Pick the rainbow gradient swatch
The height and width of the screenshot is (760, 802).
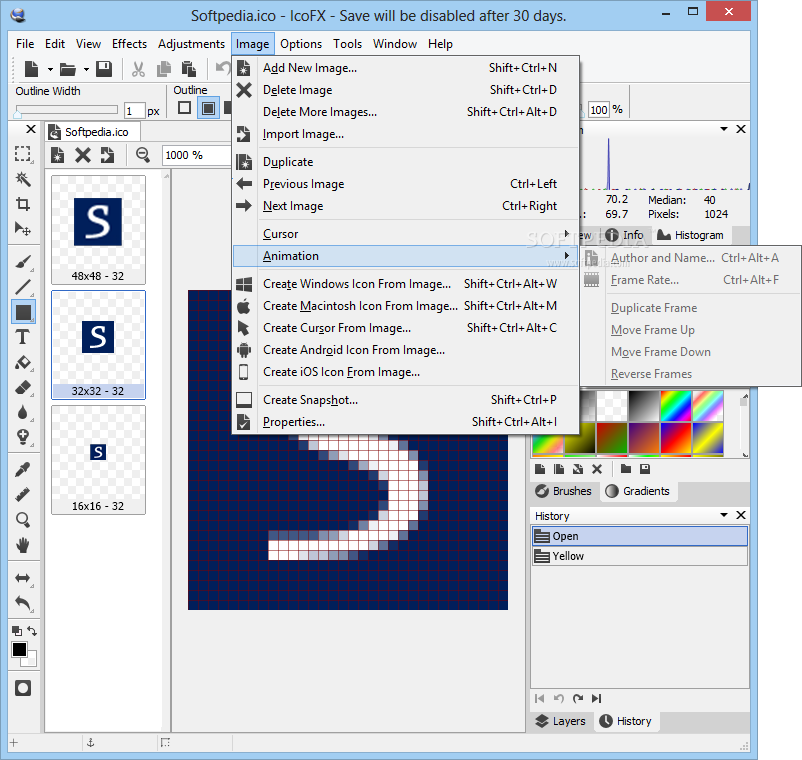tap(676, 406)
